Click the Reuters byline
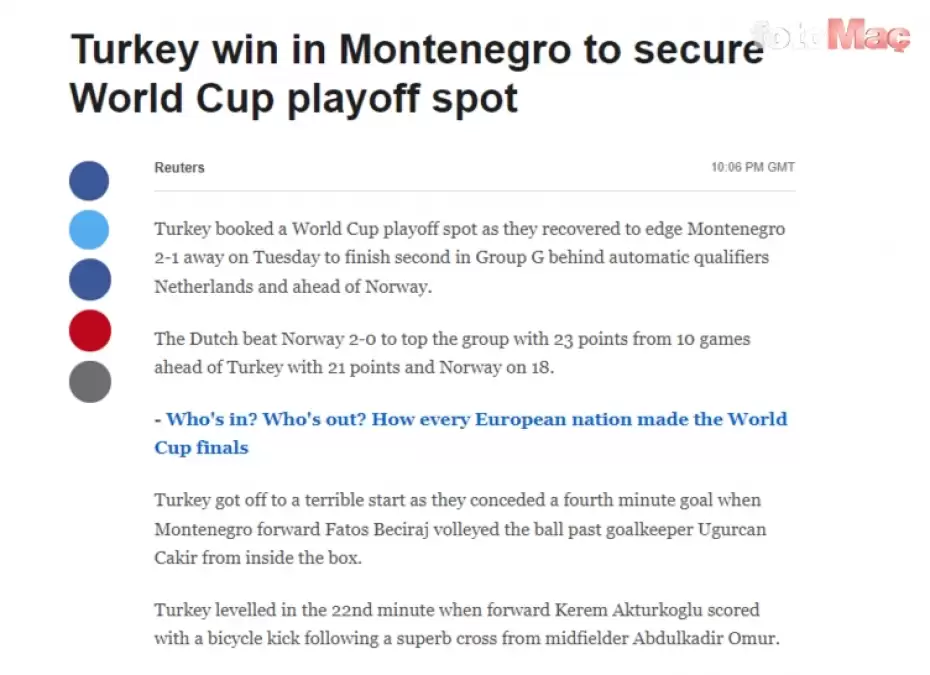Screen dimensions: 930x675 coord(179,168)
